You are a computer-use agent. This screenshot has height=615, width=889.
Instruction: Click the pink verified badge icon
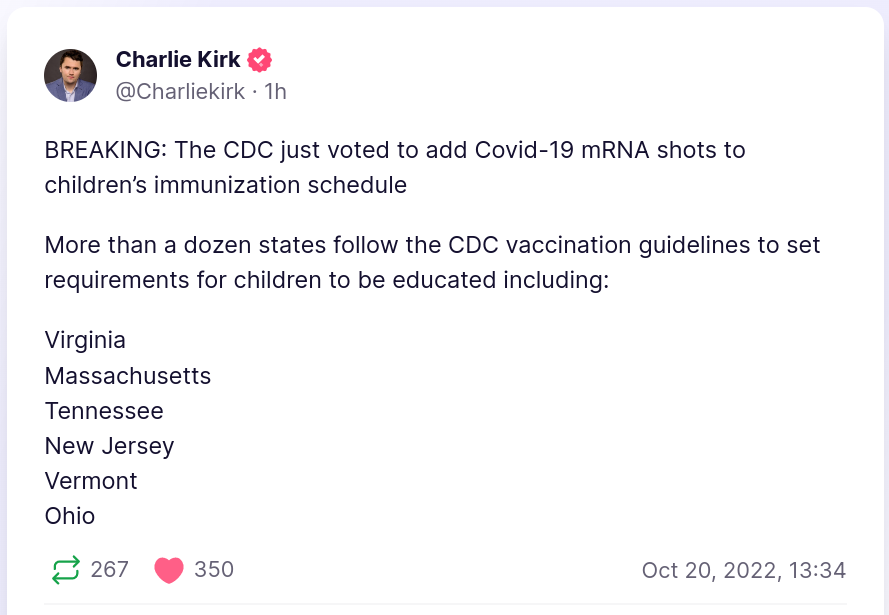pos(260,60)
